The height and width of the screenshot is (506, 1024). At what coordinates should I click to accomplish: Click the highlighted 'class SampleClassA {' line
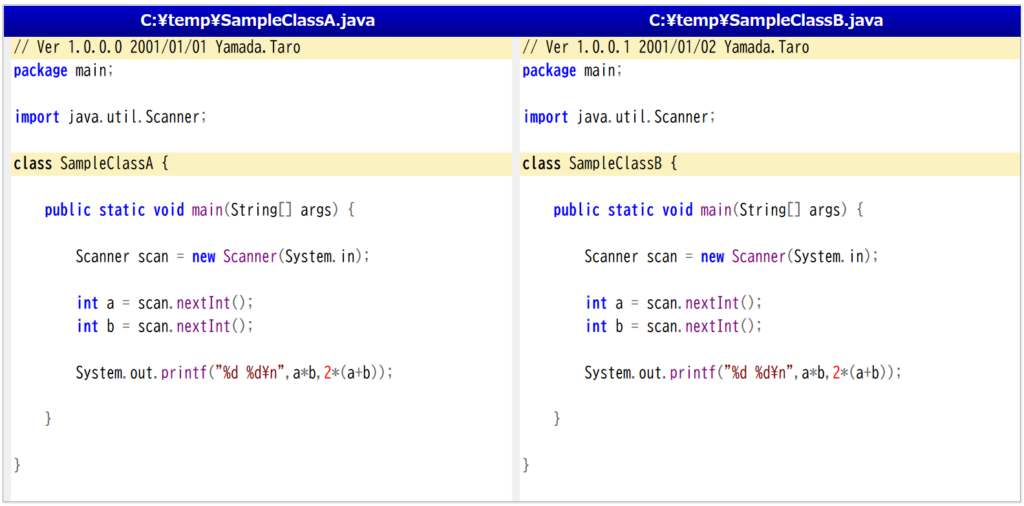point(261,164)
